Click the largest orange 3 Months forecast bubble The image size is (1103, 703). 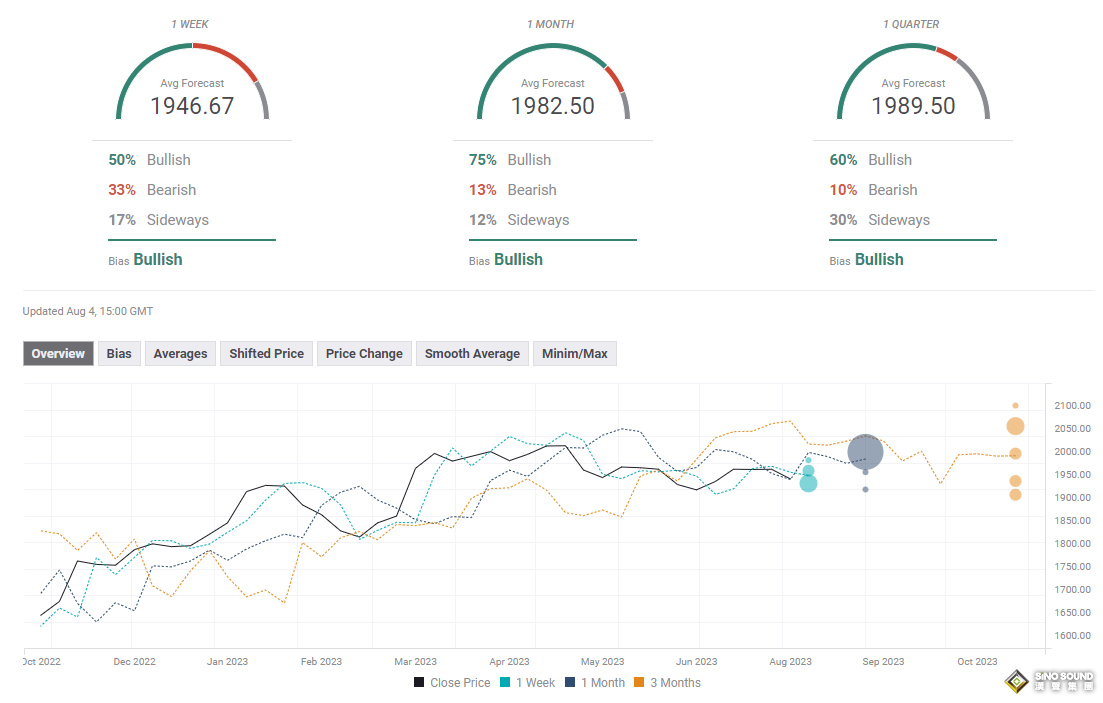click(x=1015, y=427)
